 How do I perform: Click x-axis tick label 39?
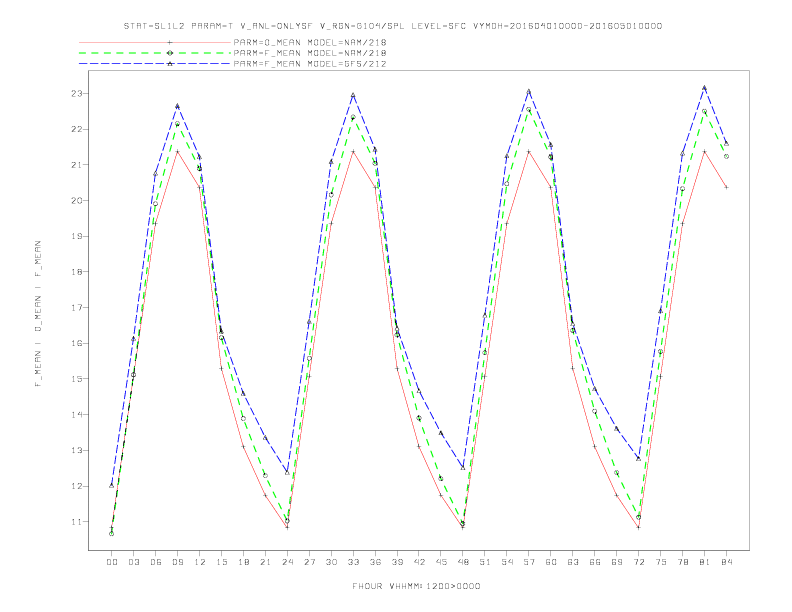coord(397,562)
